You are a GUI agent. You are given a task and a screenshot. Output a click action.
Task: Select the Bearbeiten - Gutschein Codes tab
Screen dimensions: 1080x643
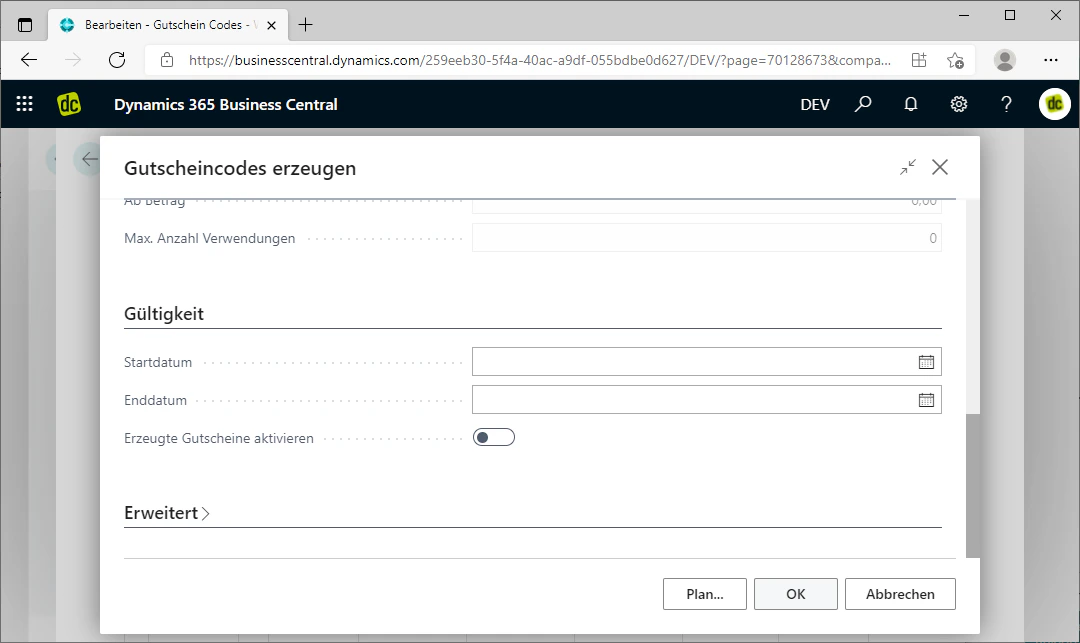pyautogui.click(x=167, y=25)
